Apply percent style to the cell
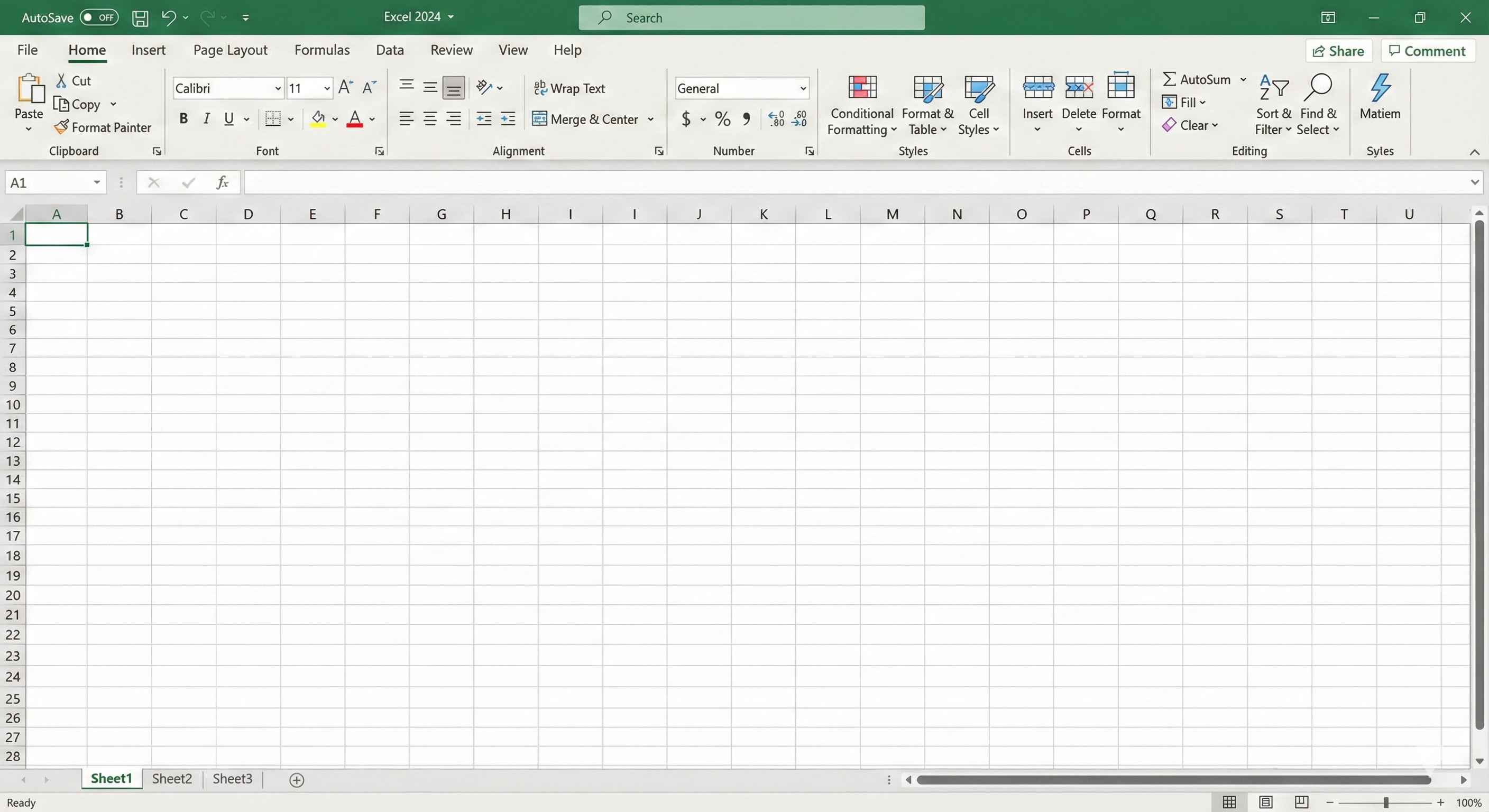 point(721,119)
